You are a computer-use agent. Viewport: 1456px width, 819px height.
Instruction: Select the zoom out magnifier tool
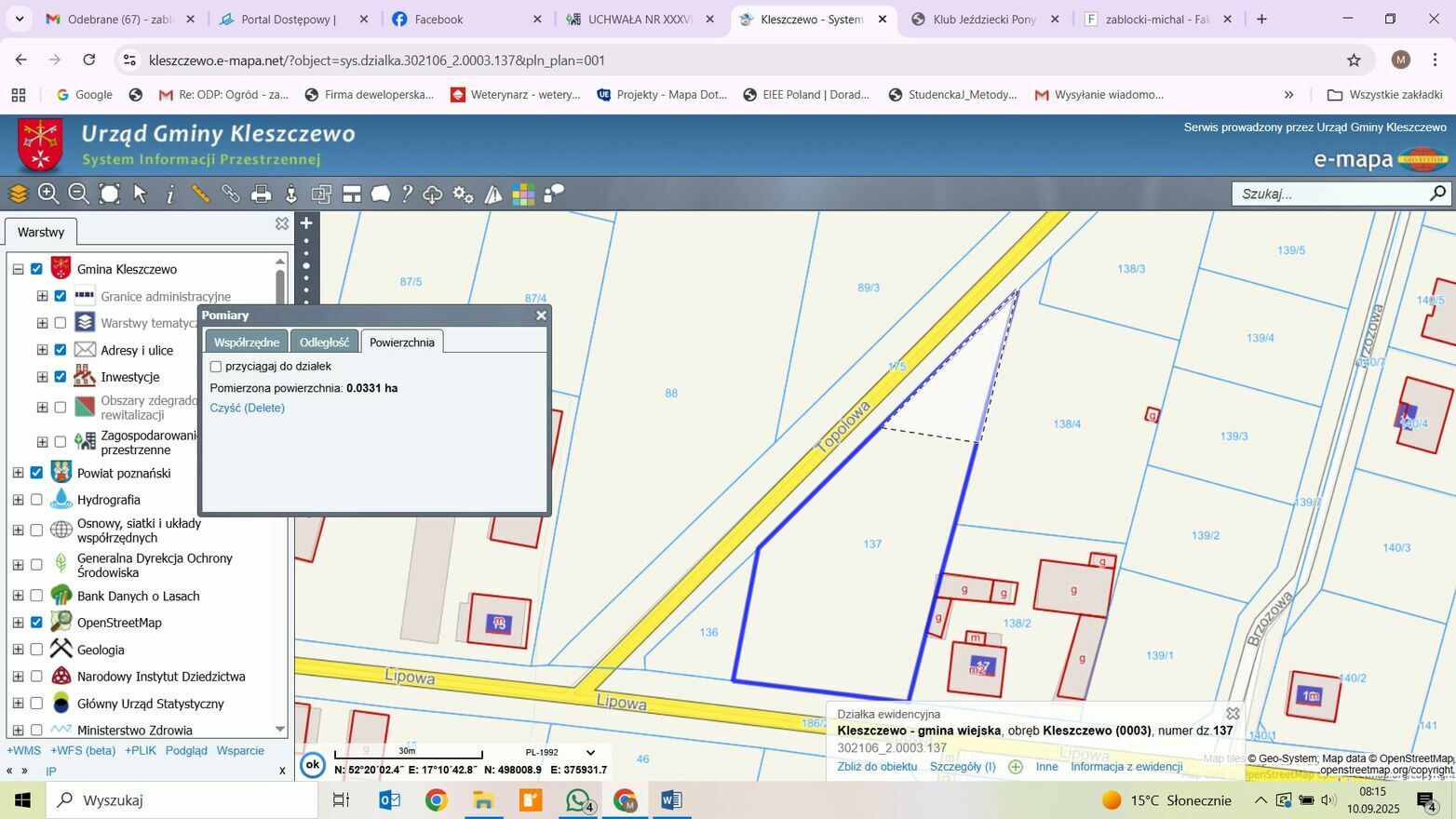click(x=79, y=194)
